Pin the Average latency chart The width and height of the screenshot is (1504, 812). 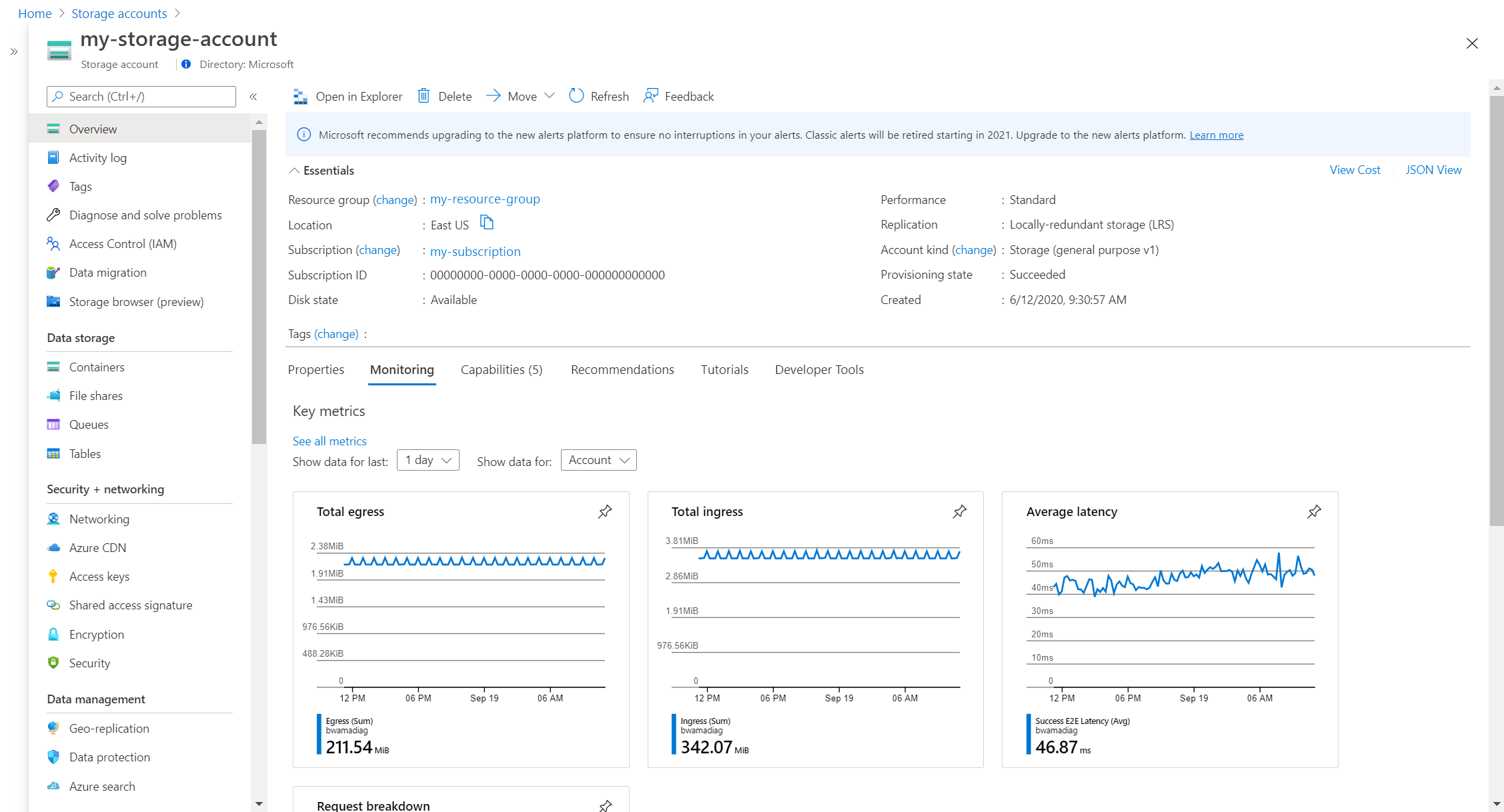tap(1314, 511)
